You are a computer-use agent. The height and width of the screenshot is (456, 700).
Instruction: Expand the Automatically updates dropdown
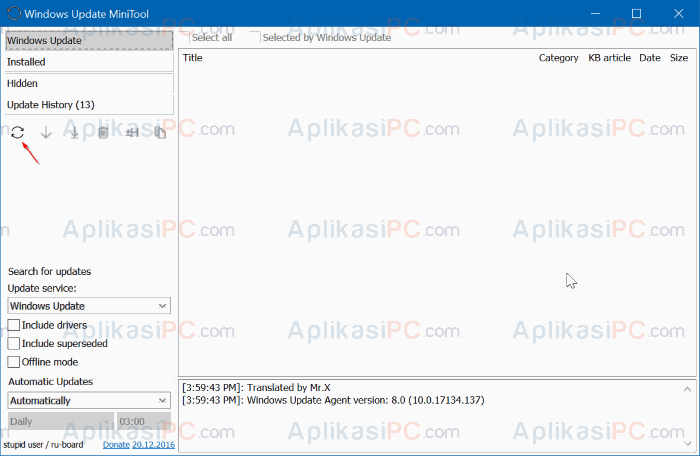(89, 401)
